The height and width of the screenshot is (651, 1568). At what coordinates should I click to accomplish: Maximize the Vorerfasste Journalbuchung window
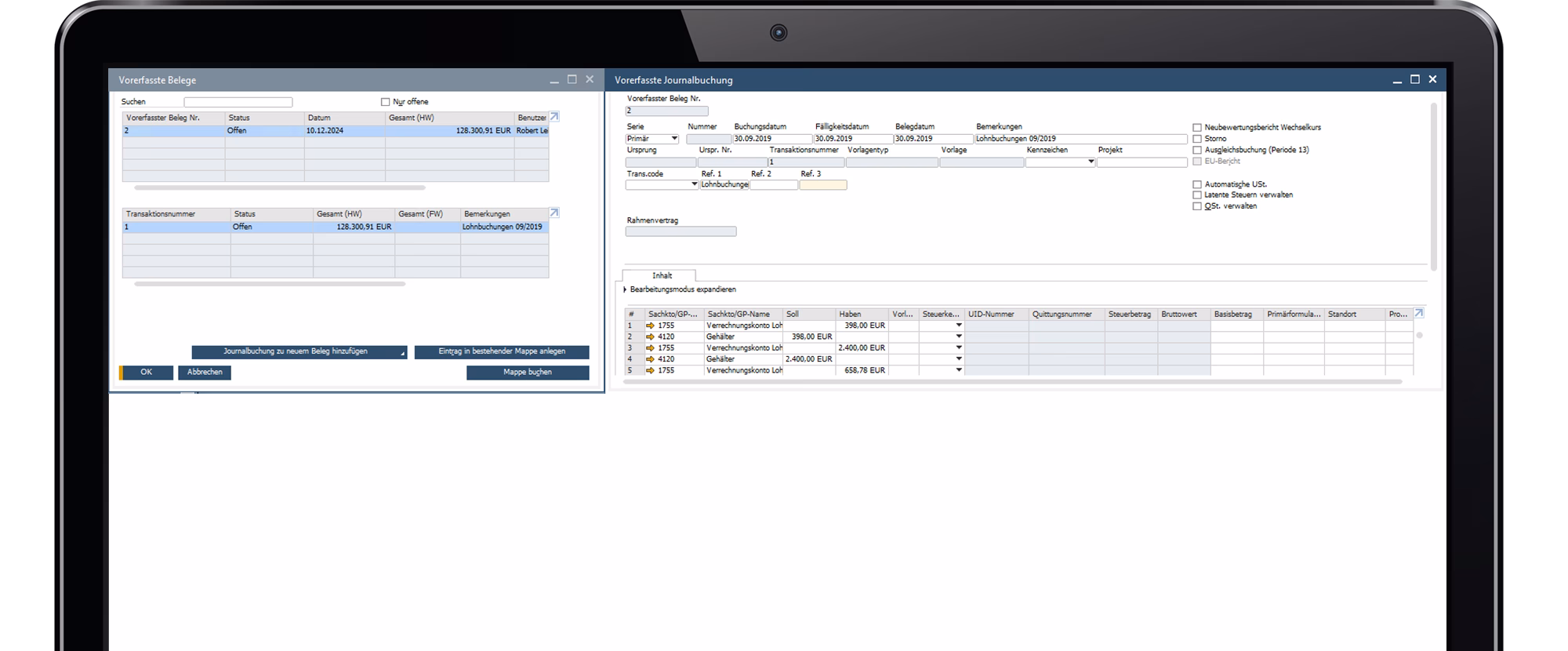(1414, 79)
